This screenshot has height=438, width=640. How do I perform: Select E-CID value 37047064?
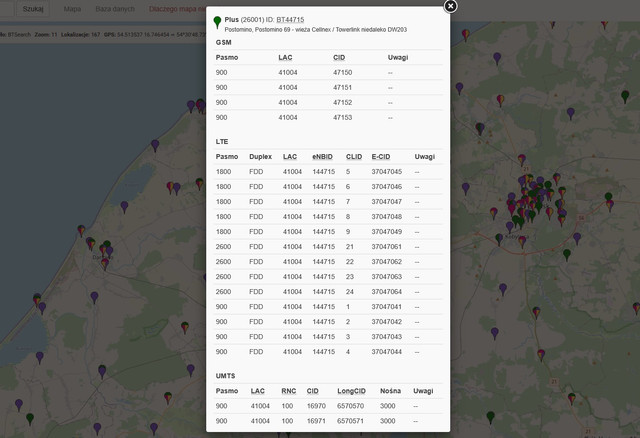[387, 292]
